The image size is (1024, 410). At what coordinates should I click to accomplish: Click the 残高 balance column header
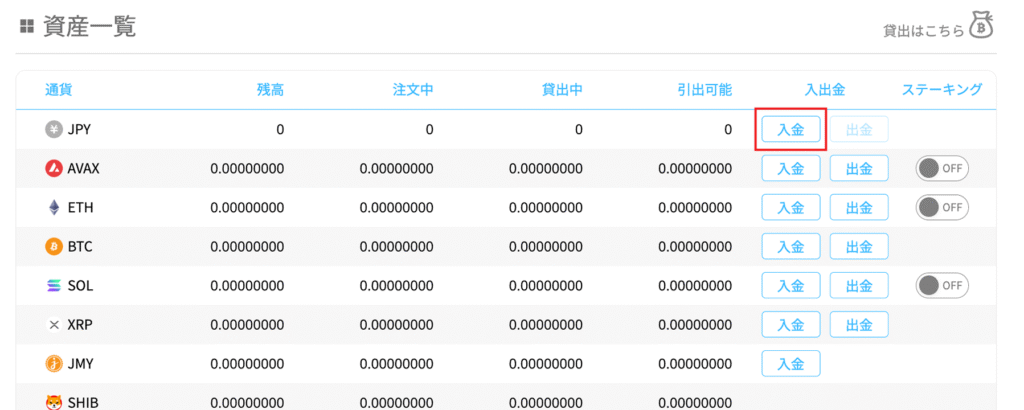click(x=270, y=90)
